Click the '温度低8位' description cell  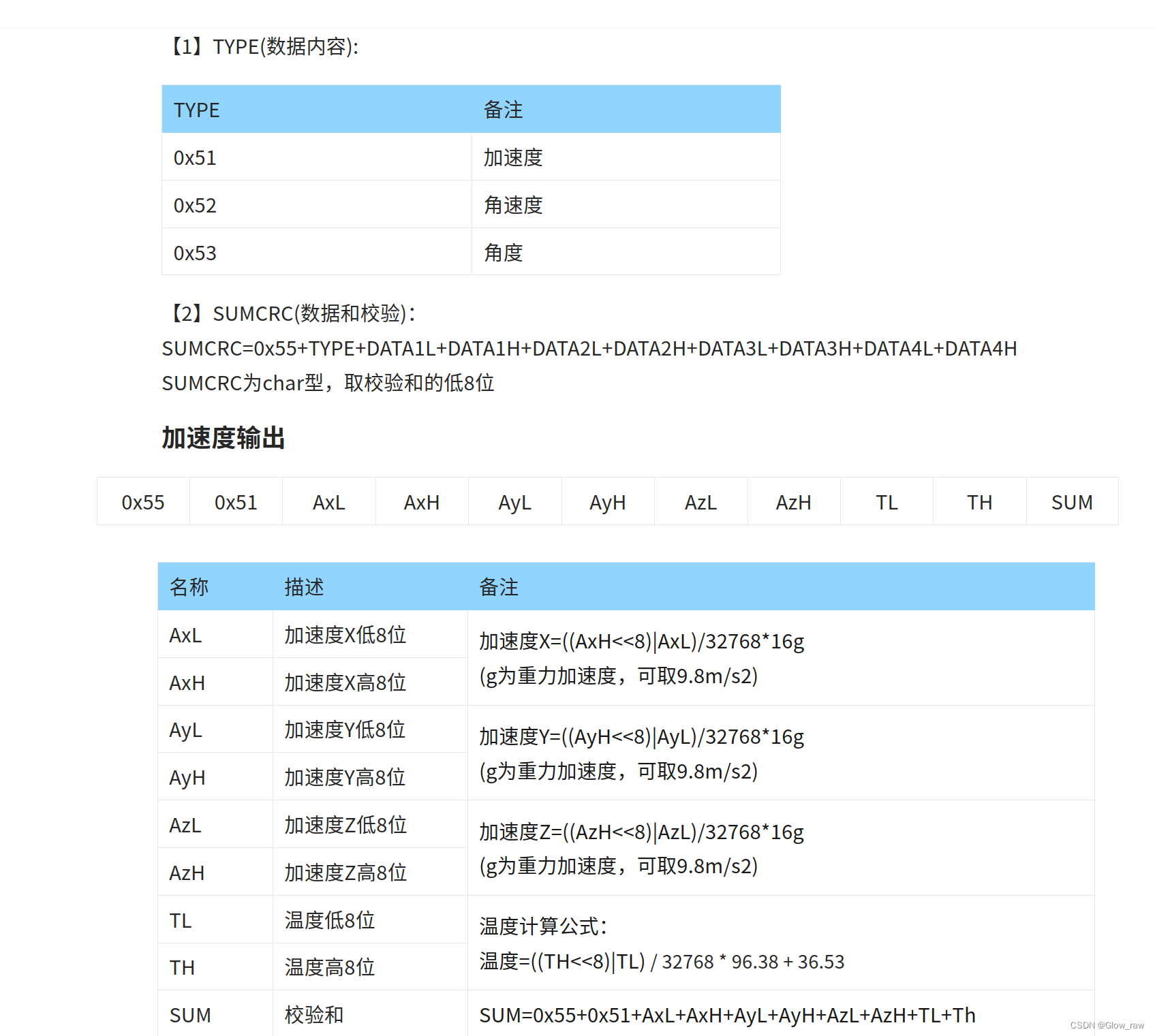[x=371, y=920]
